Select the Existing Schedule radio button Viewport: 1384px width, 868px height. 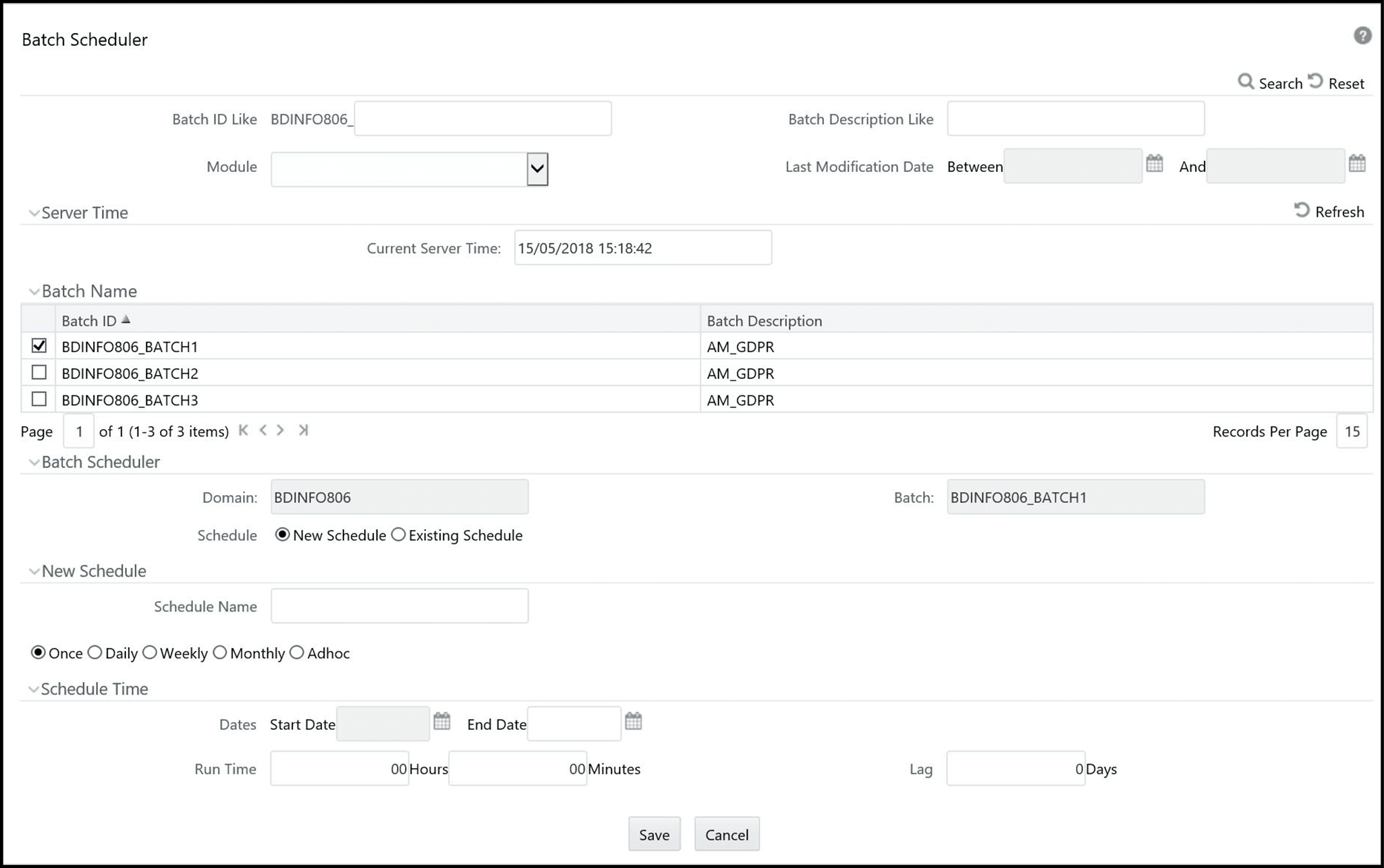point(398,535)
